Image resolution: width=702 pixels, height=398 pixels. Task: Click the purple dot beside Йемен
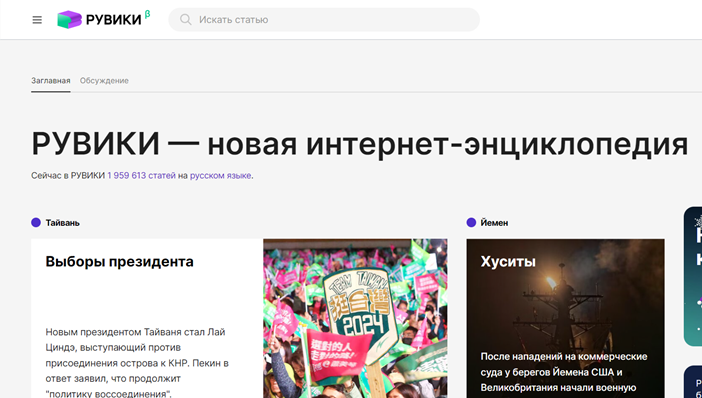click(471, 223)
